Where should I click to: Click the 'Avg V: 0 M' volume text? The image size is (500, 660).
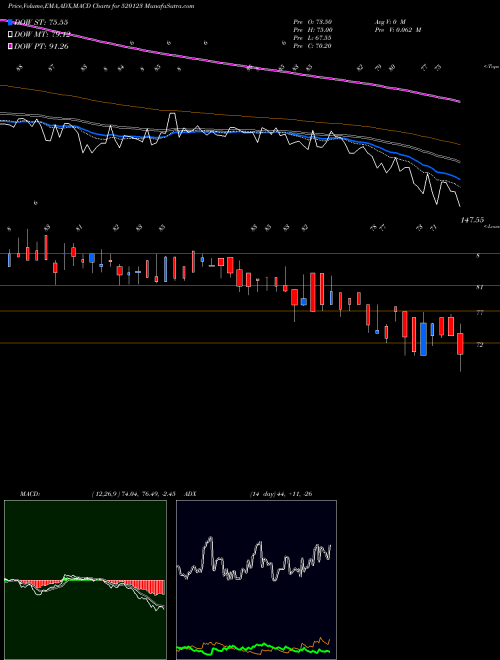tap(390, 21)
